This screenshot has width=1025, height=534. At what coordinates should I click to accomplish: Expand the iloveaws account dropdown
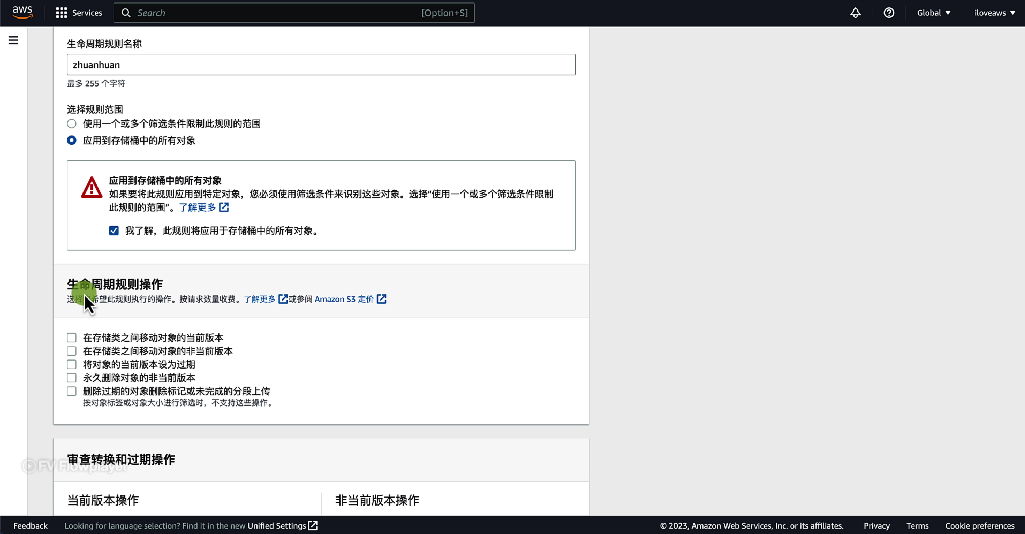(994, 13)
